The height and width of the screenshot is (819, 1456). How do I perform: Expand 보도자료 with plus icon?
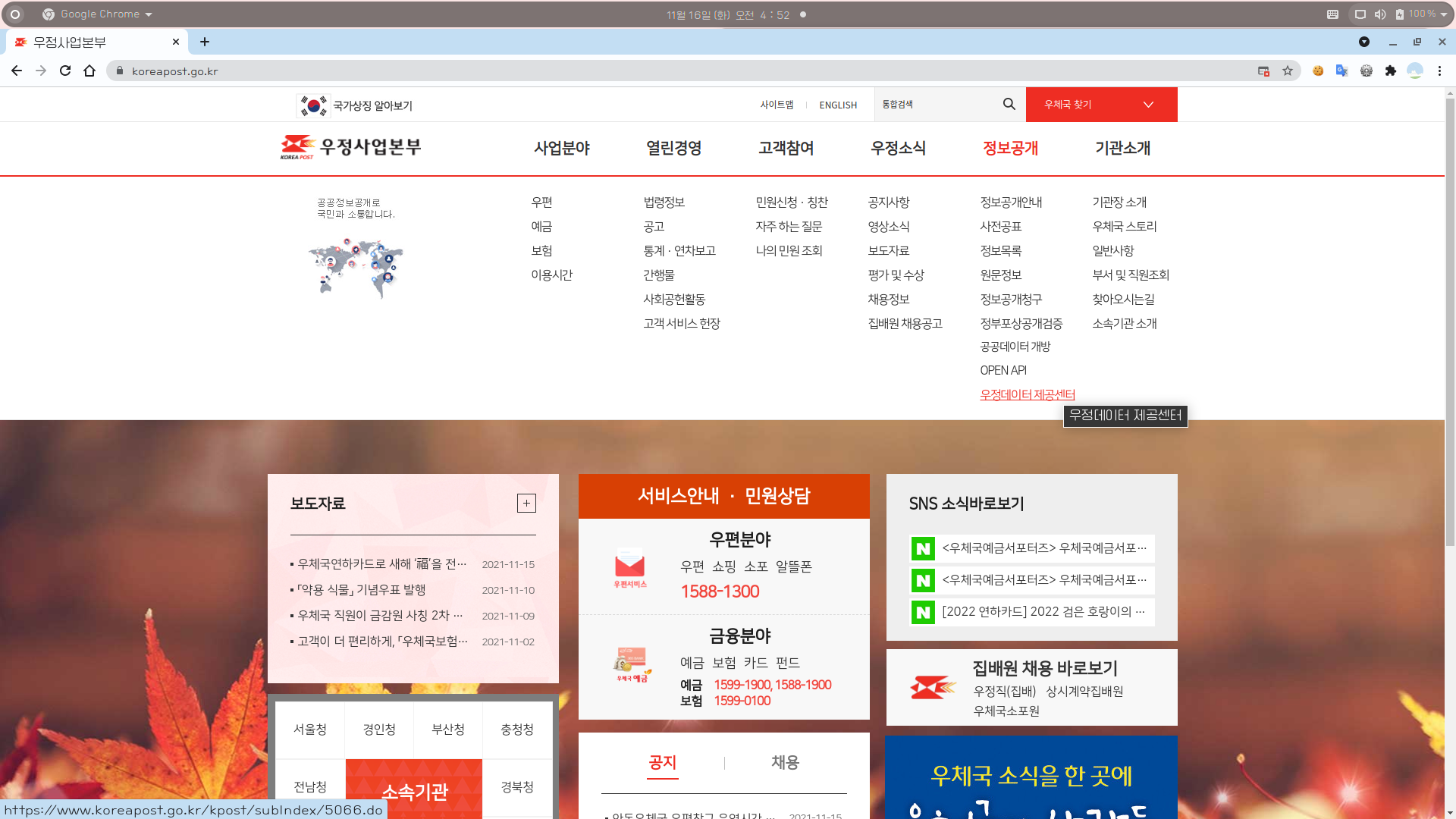coord(526,503)
